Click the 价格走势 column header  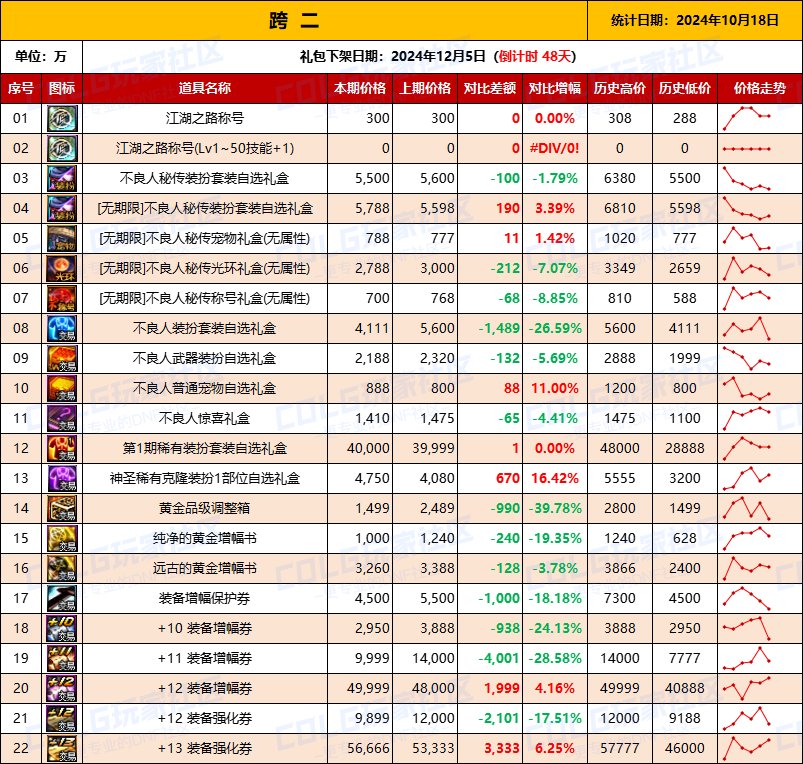coord(760,89)
